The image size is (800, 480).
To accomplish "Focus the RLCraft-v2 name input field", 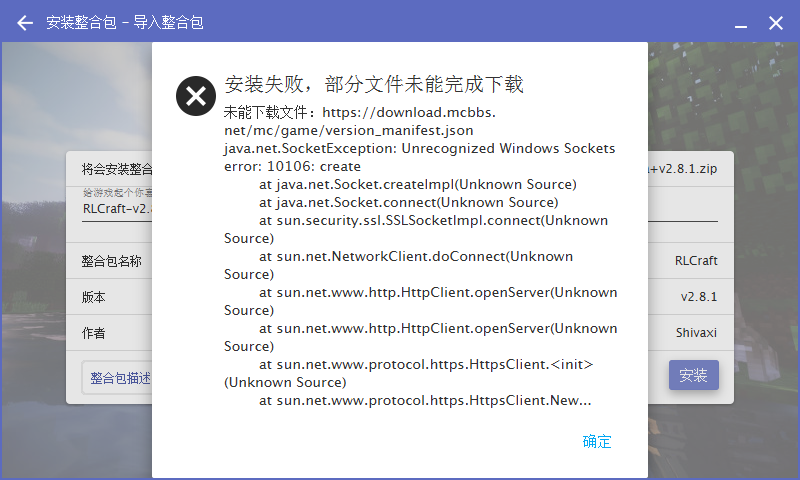I will 116,209.
